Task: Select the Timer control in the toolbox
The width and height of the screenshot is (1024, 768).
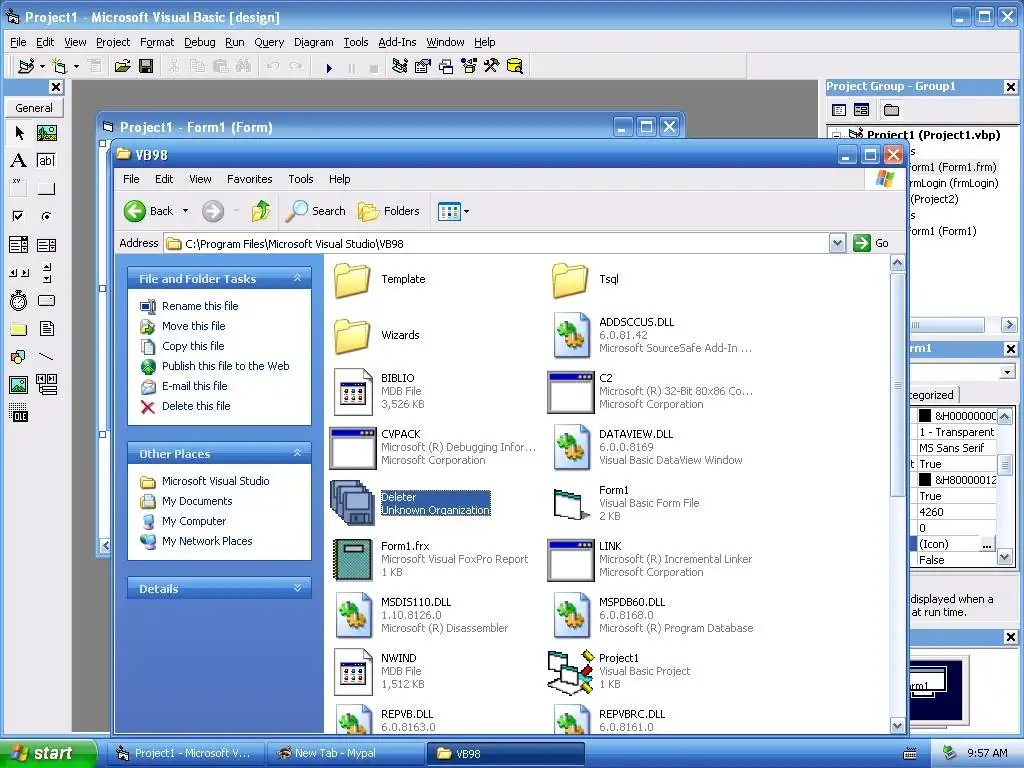Action: [19, 300]
